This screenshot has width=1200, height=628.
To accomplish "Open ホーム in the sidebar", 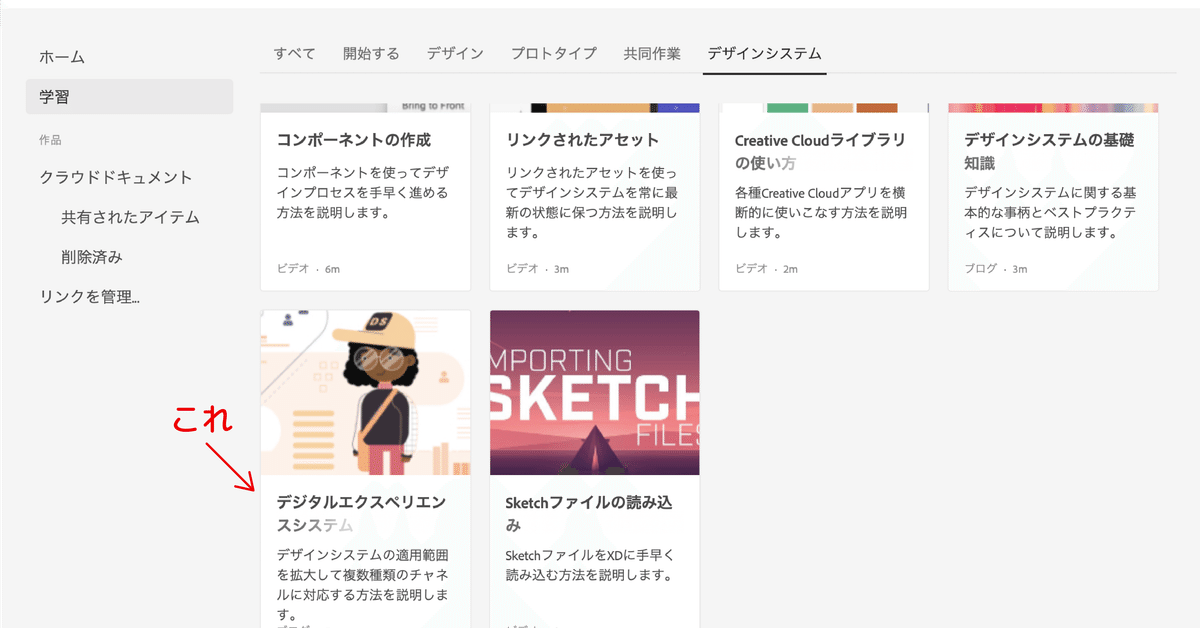I will point(62,57).
